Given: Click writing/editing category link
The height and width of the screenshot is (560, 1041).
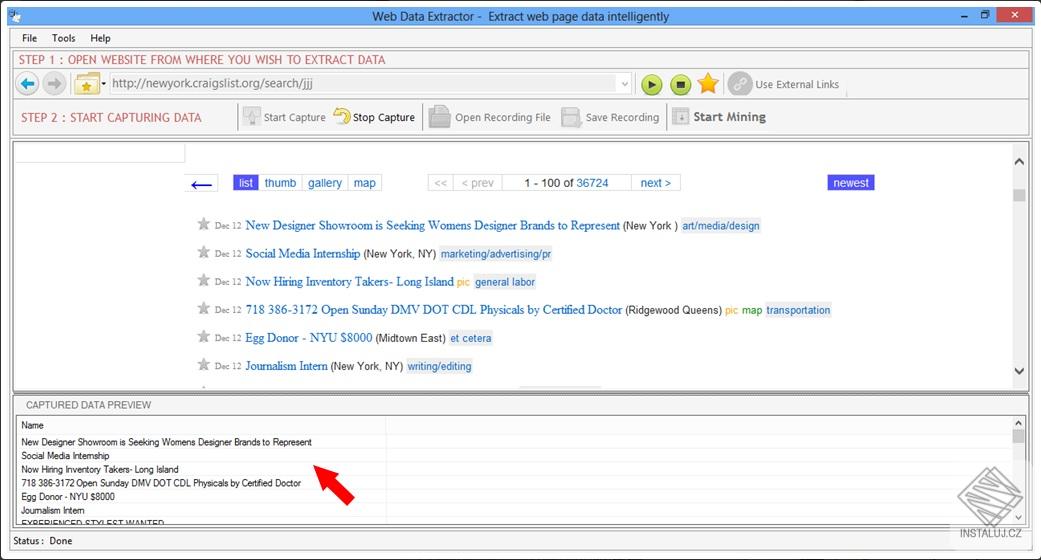Looking at the screenshot, I should tap(439, 366).
